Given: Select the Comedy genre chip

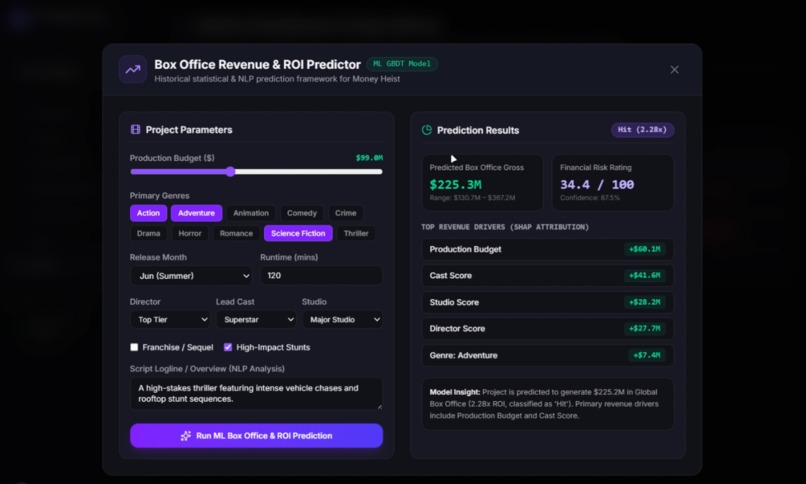Looking at the screenshot, I should click(x=302, y=213).
